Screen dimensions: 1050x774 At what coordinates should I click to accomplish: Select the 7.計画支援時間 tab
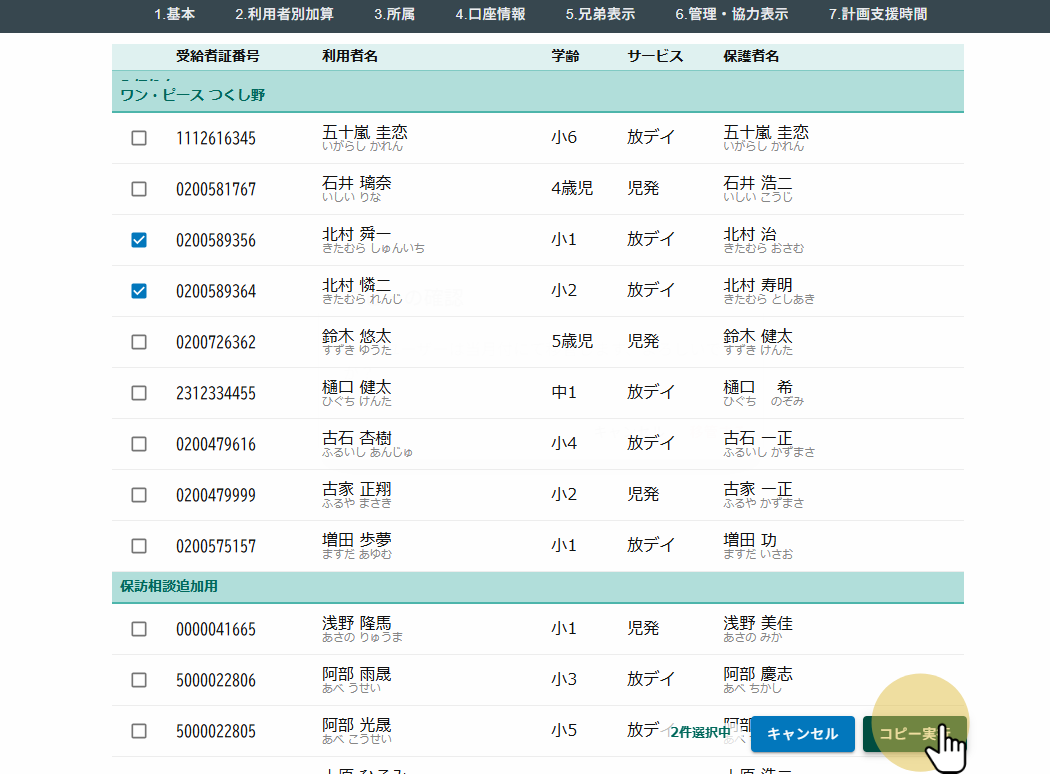(x=877, y=14)
